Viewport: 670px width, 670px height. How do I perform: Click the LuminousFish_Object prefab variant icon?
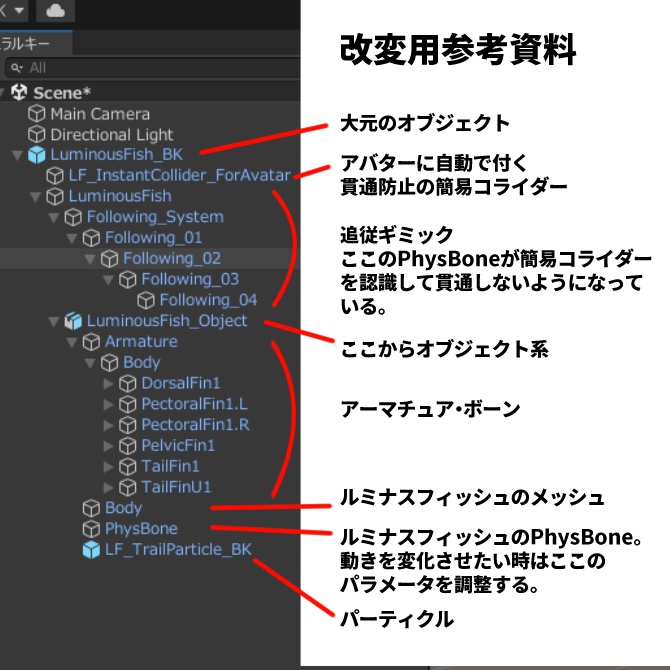tap(73, 321)
